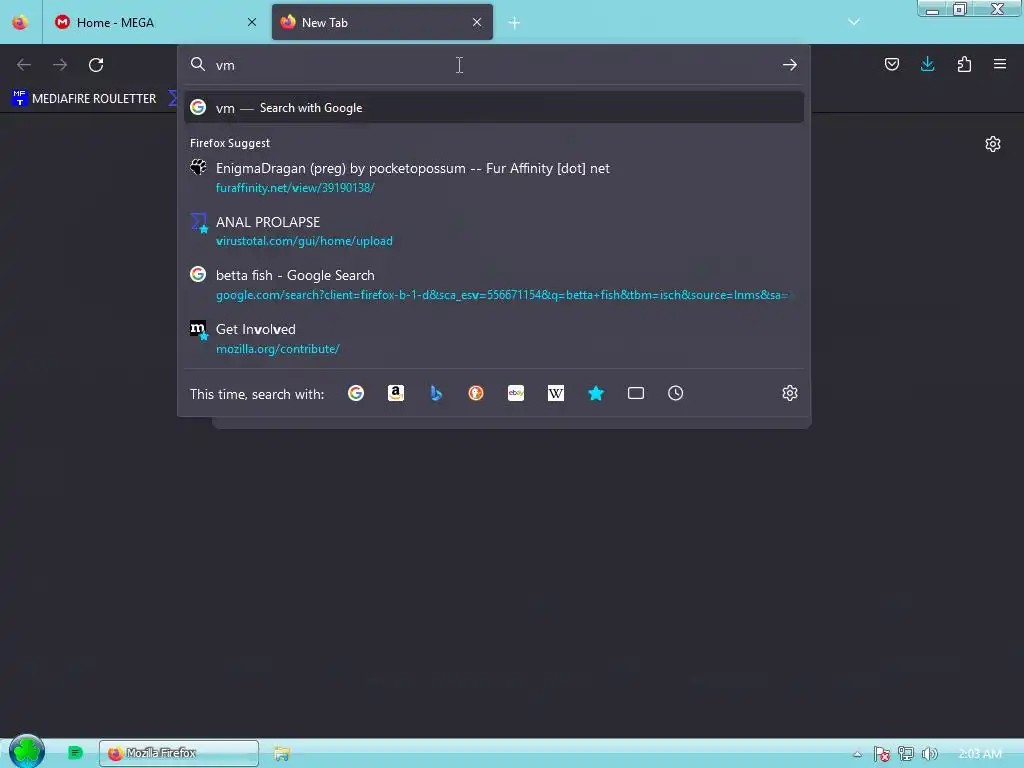Open the Save to Pocket icon
Screen dimensions: 1024x768
coord(891,64)
